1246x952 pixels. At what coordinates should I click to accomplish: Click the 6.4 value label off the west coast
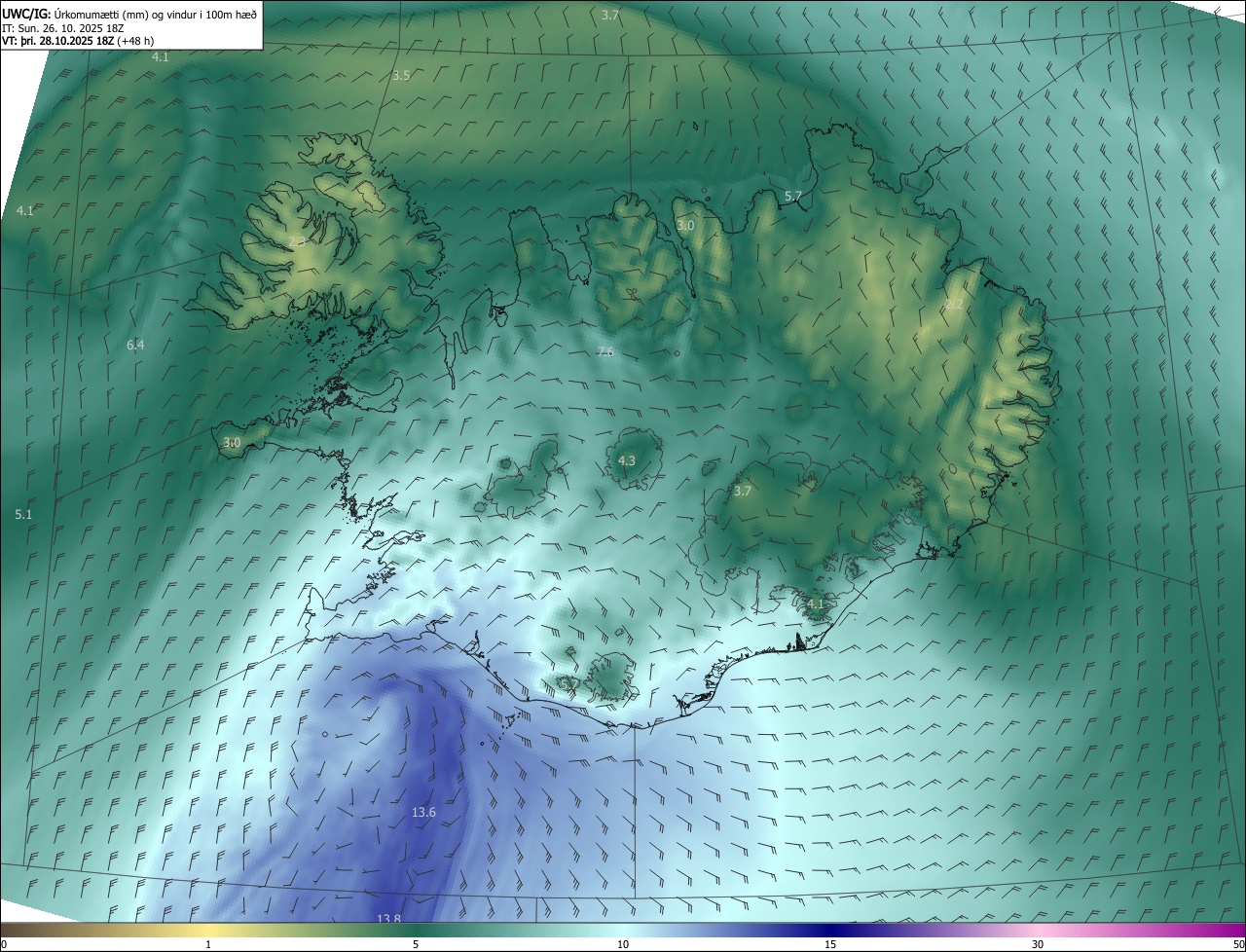[x=135, y=345]
